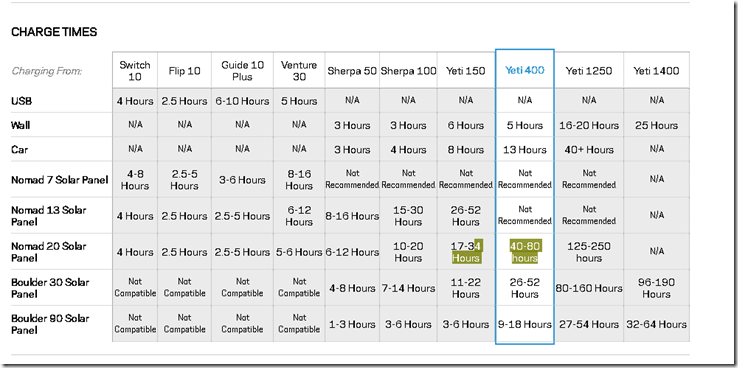Image resolution: width=738 pixels, height=368 pixels.
Task: Click the highlighted '17-34 Hours' cell
Action: (x=465, y=252)
